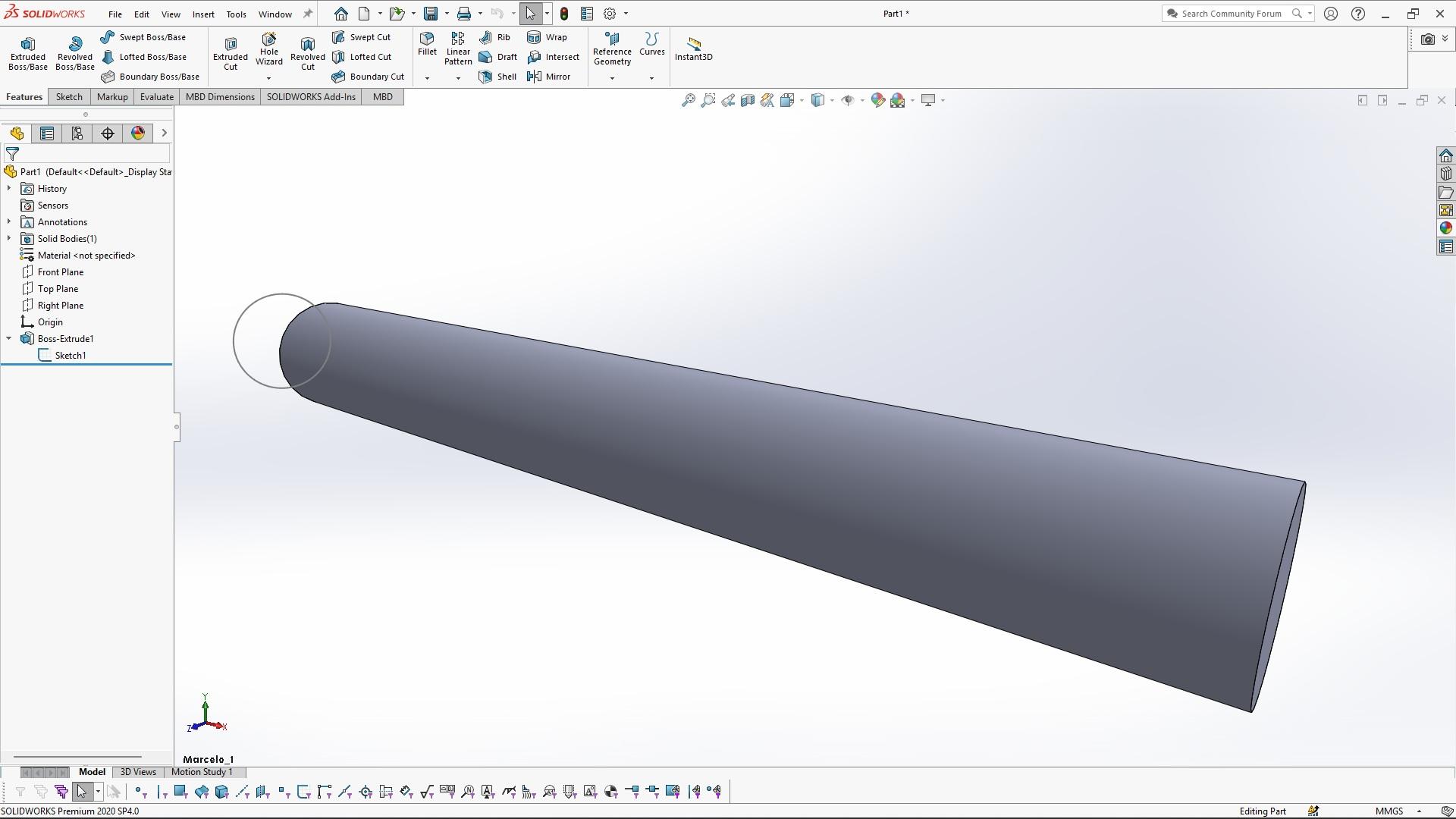The width and height of the screenshot is (1456, 819).
Task: Open the DimXpertManager tab
Action: [108, 133]
